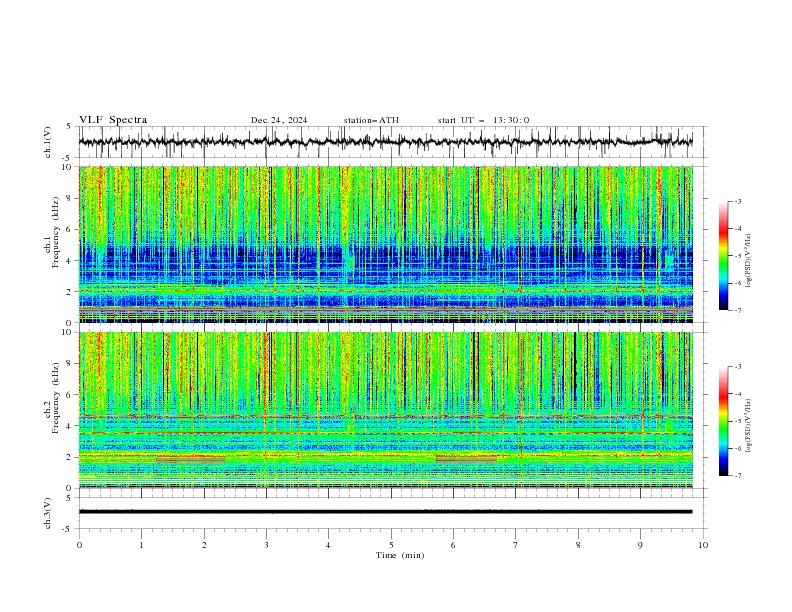Click the ch.1 spectrogram color bar
Viewport: 792px width, 612px height.
point(723,256)
